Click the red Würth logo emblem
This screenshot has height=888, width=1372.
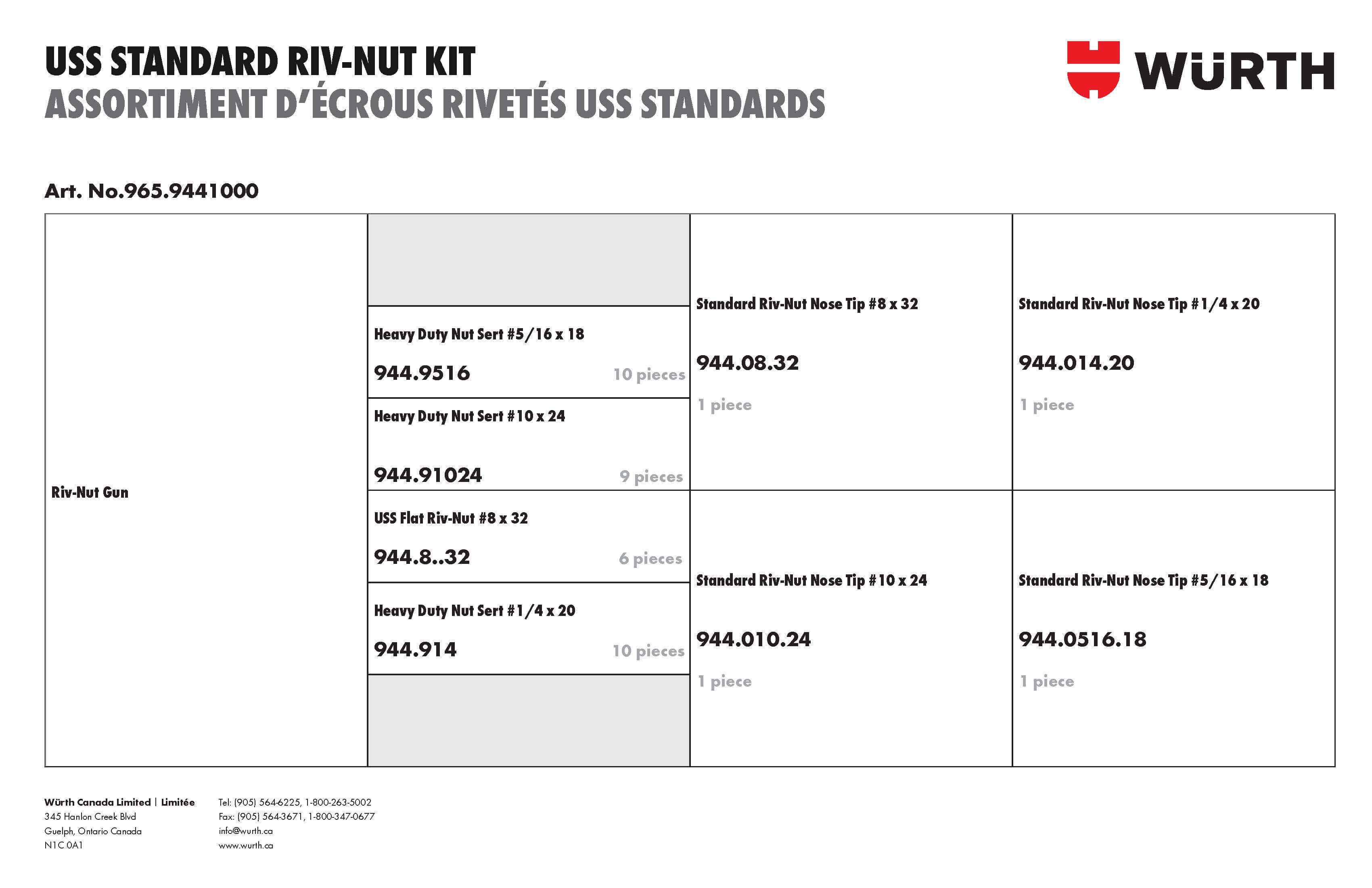tap(1092, 69)
